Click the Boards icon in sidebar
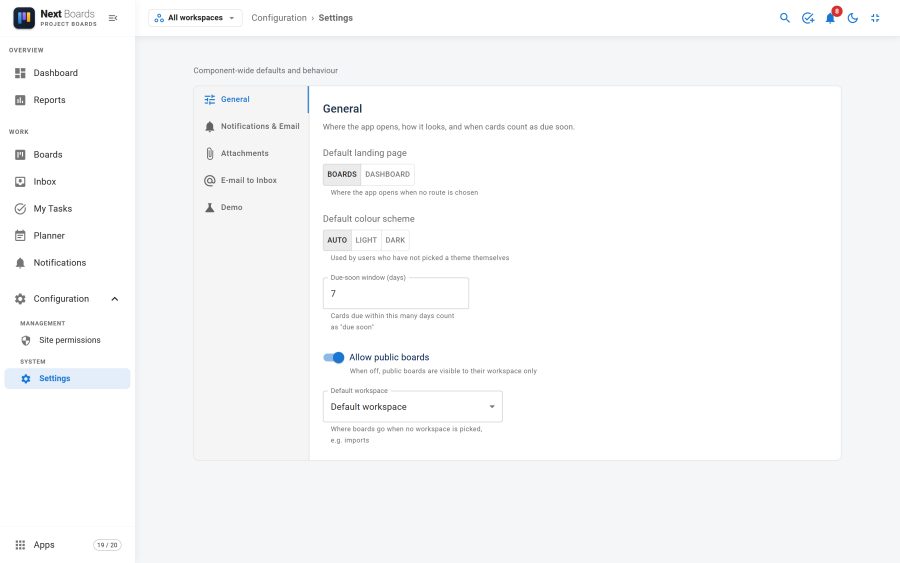This screenshot has height=563, width=900. point(20,154)
